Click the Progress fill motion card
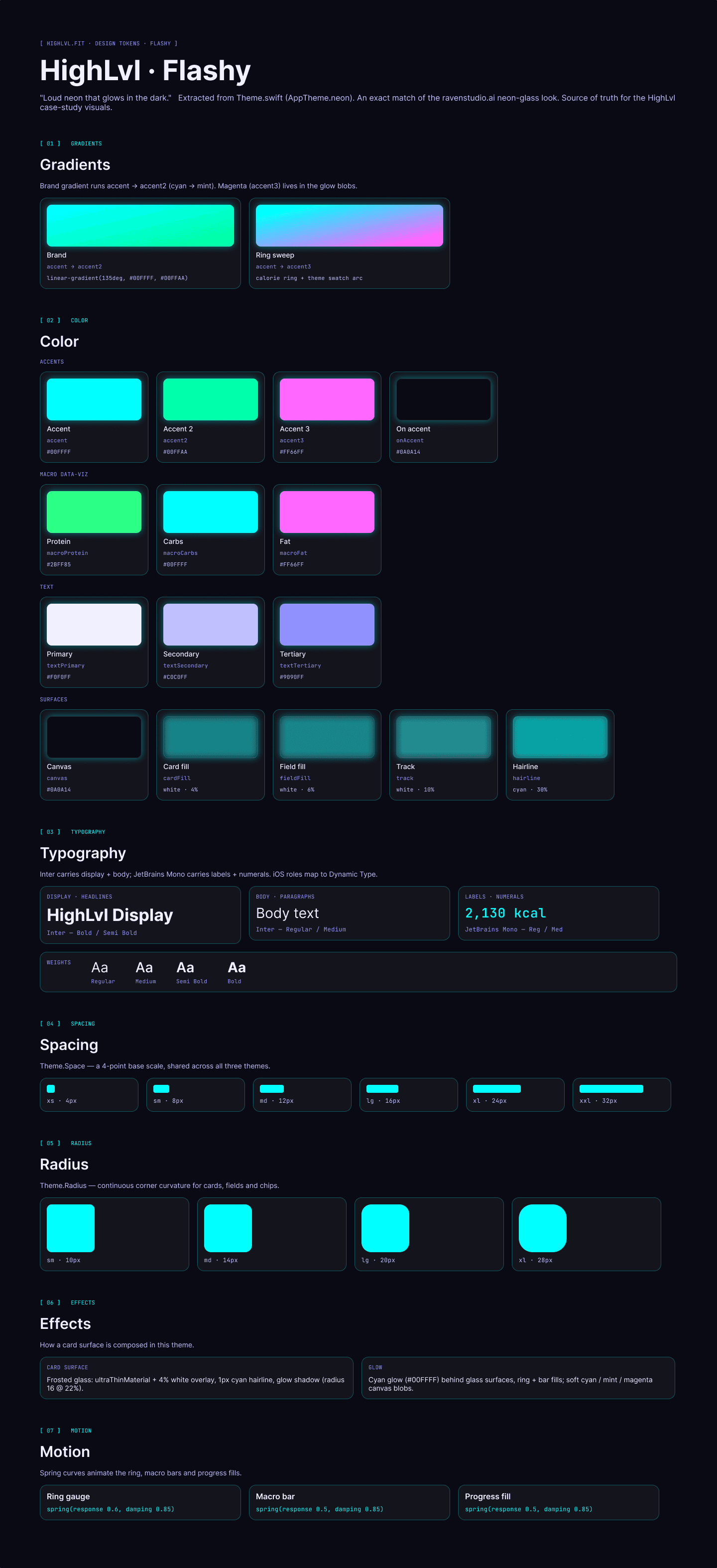The height and width of the screenshot is (1568, 717). (x=558, y=1502)
